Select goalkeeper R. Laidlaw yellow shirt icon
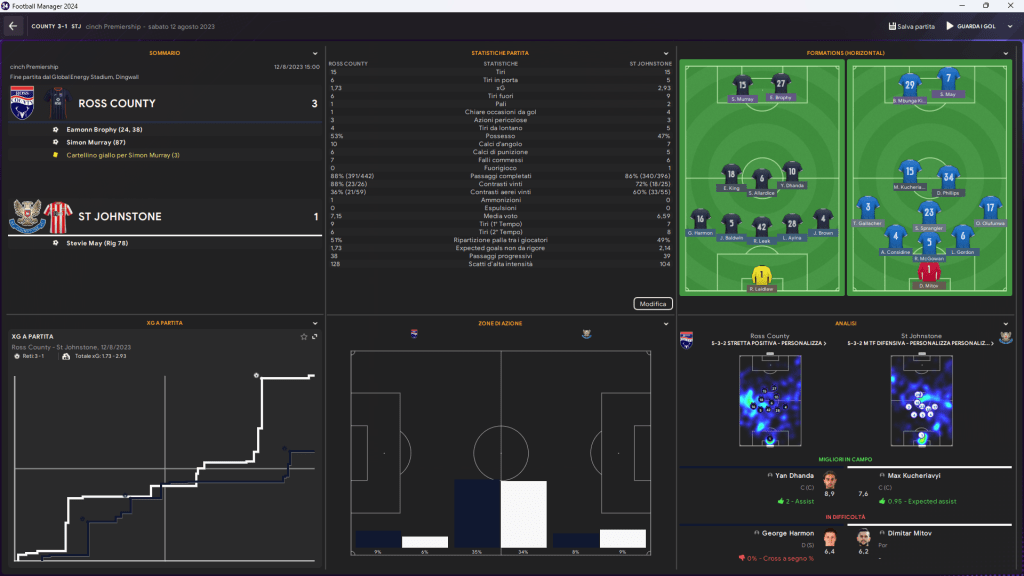 [762, 274]
